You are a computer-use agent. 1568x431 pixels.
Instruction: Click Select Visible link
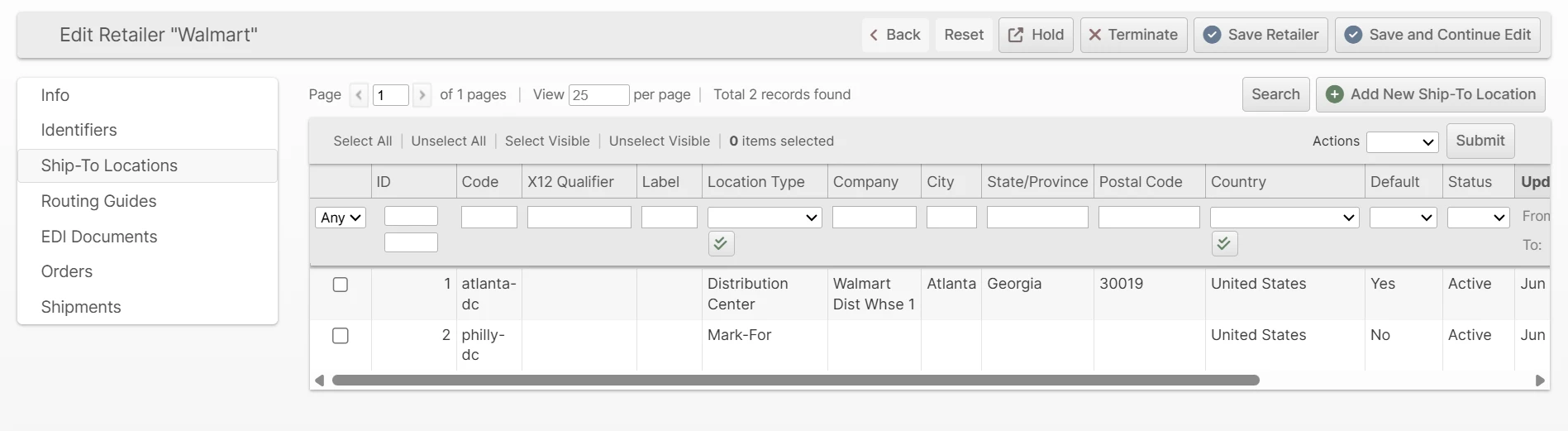point(547,141)
